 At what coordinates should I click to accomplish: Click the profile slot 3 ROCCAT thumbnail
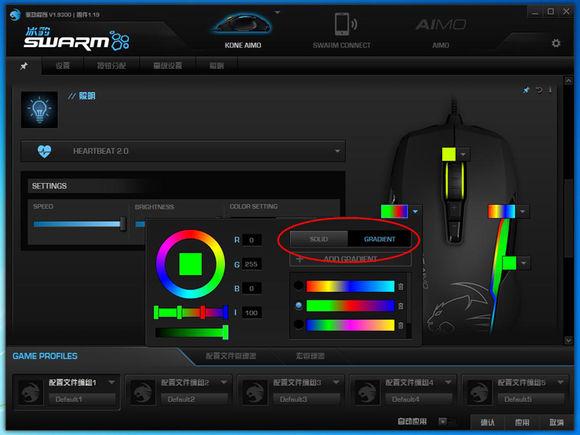tap(255, 392)
